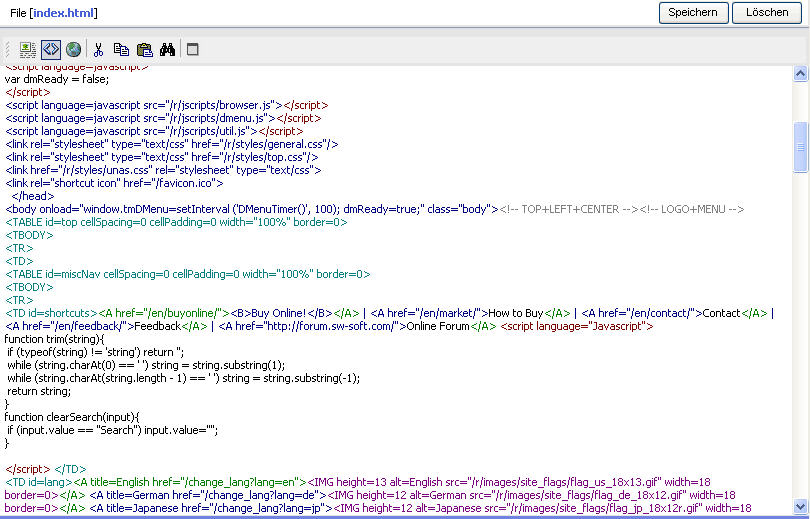Image resolution: width=810 pixels, height=519 pixels.
Task: Open the browser preview globe icon
Action: pos(73,49)
